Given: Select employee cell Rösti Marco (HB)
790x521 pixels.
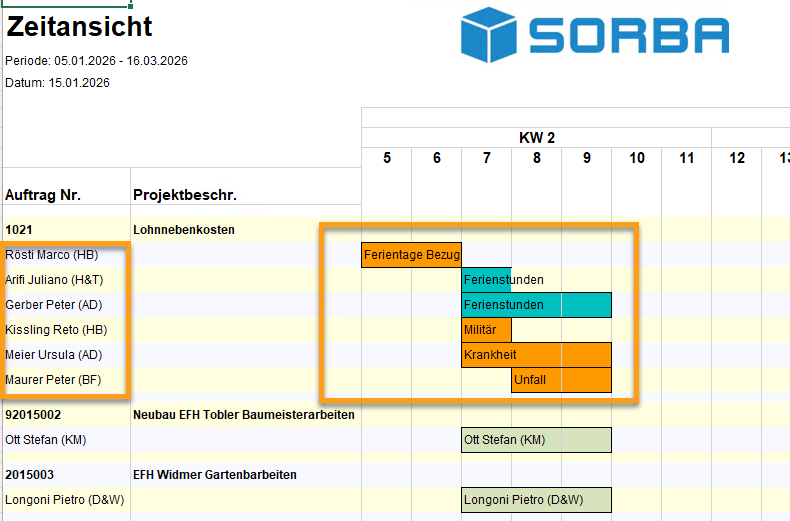Looking at the screenshot, I should pos(52,255).
